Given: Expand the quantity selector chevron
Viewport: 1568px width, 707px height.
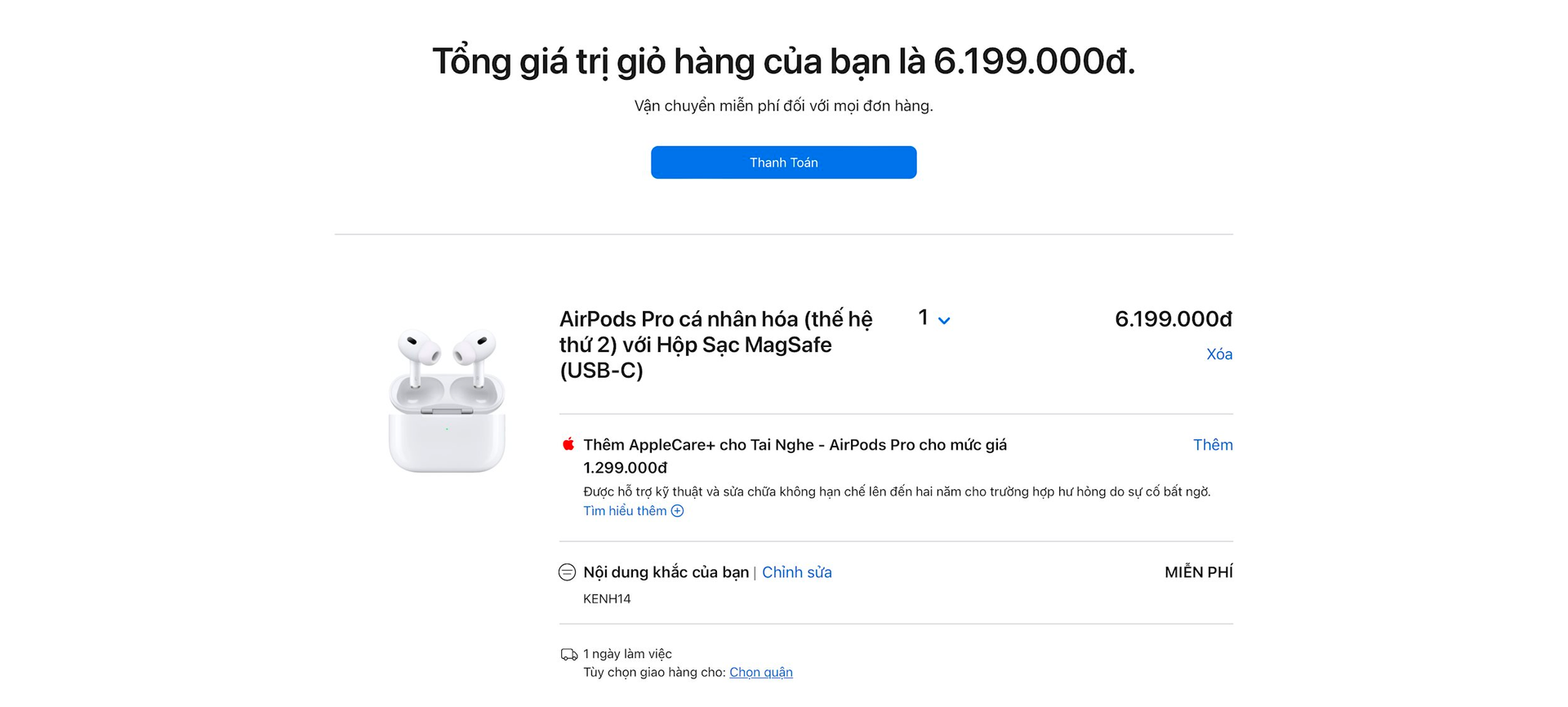Looking at the screenshot, I should click(944, 320).
